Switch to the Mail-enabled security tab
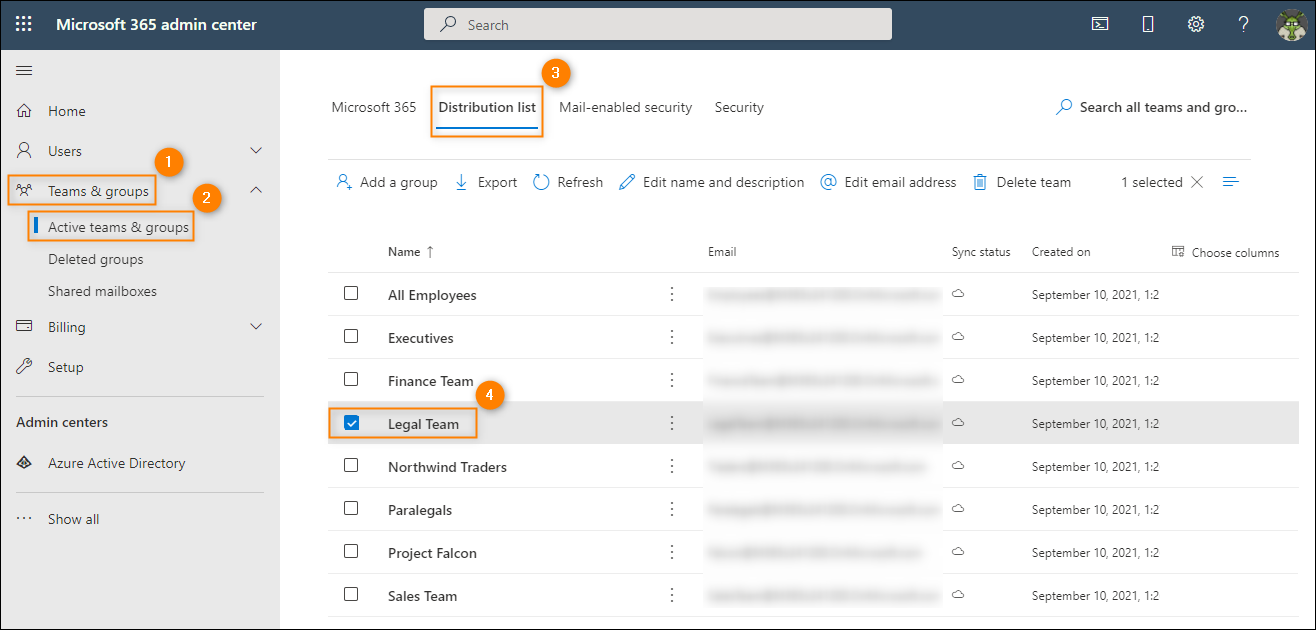1316x630 pixels. coord(626,107)
